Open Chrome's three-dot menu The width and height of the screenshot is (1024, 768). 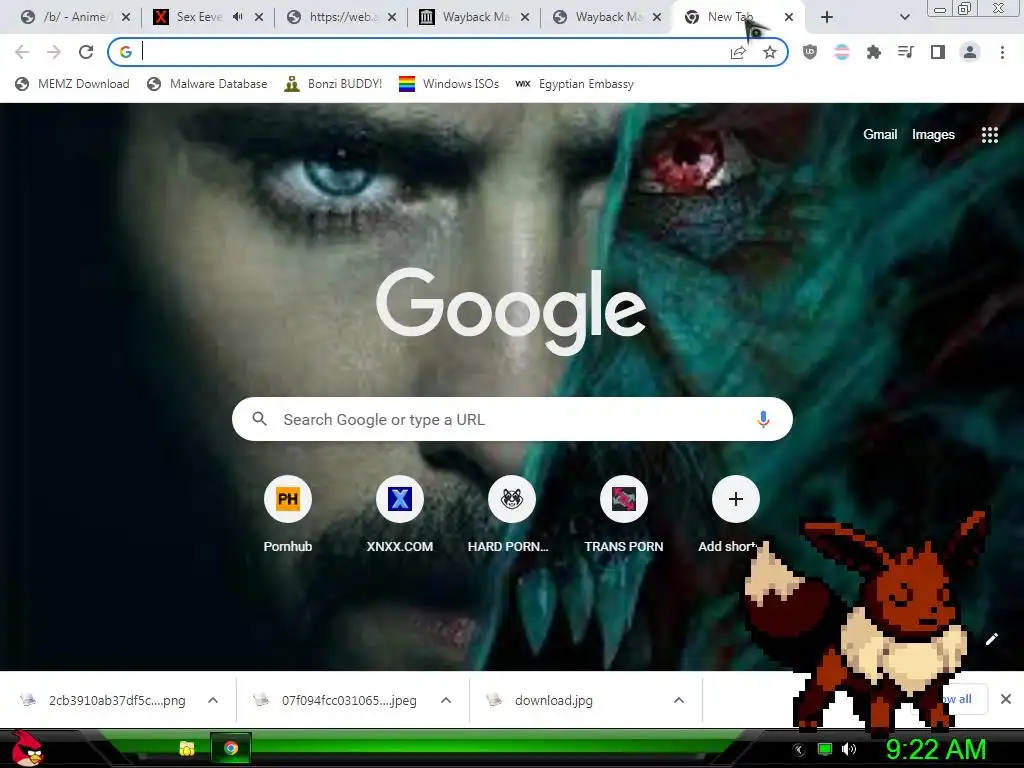click(1002, 52)
